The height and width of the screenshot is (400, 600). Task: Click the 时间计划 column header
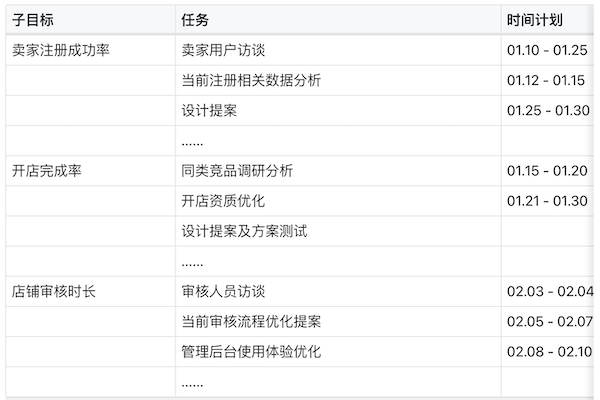534,20
